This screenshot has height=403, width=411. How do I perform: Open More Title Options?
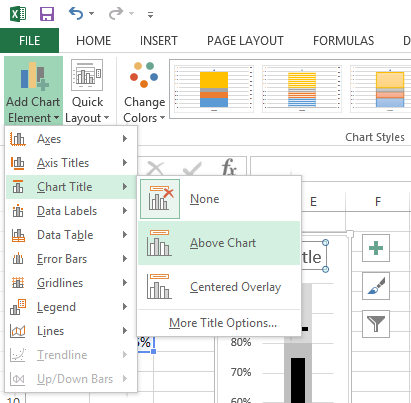coord(223,323)
